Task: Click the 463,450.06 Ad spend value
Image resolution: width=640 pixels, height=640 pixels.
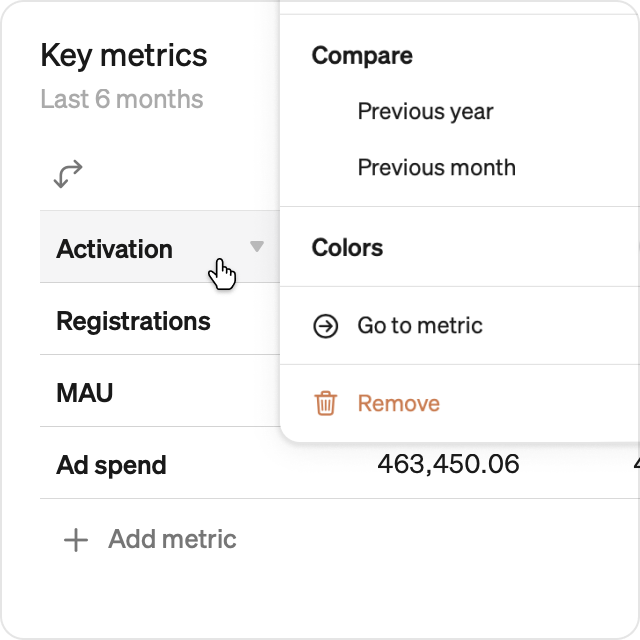Action: point(448,464)
